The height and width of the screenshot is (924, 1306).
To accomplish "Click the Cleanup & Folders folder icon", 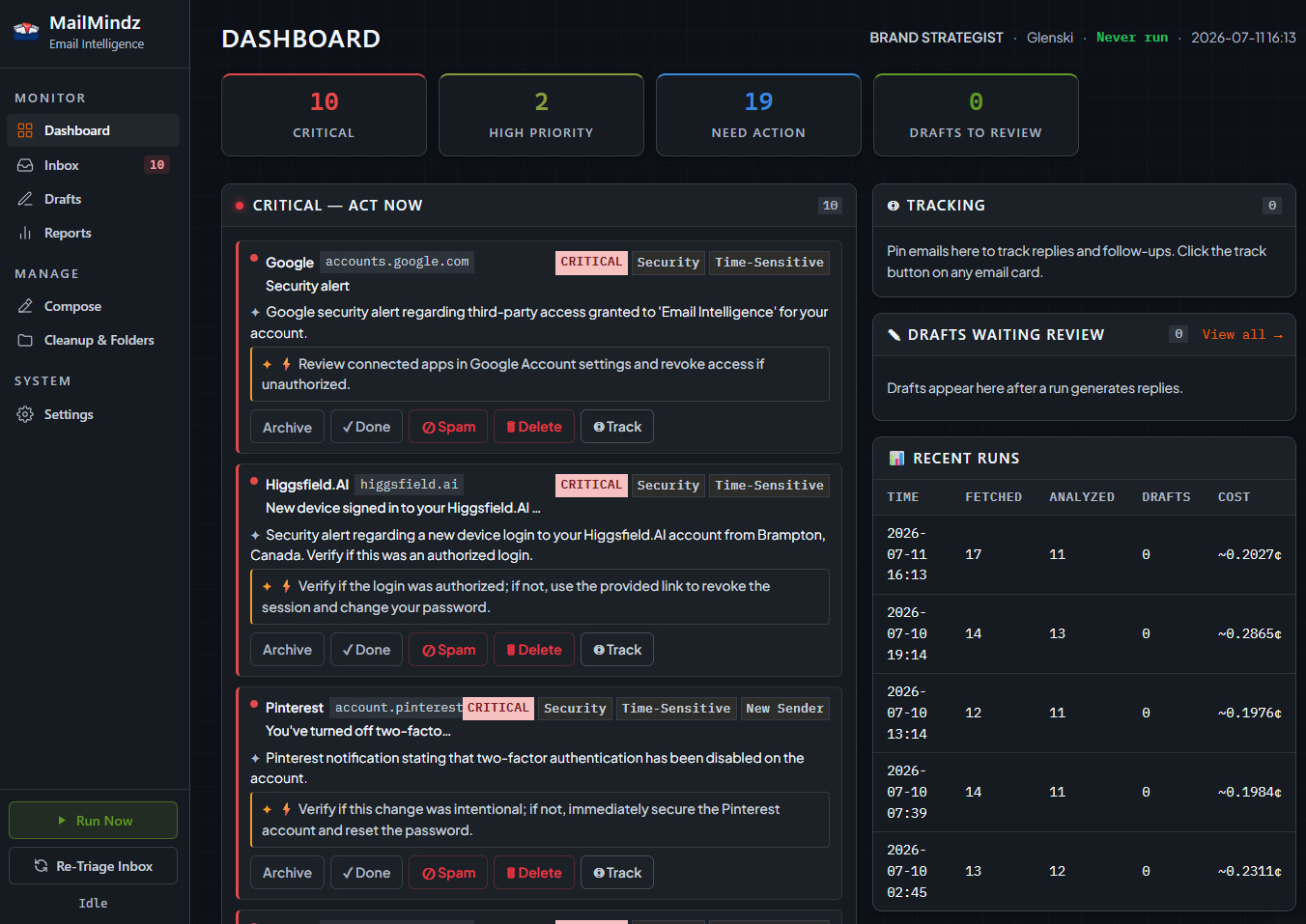I will tap(25, 340).
